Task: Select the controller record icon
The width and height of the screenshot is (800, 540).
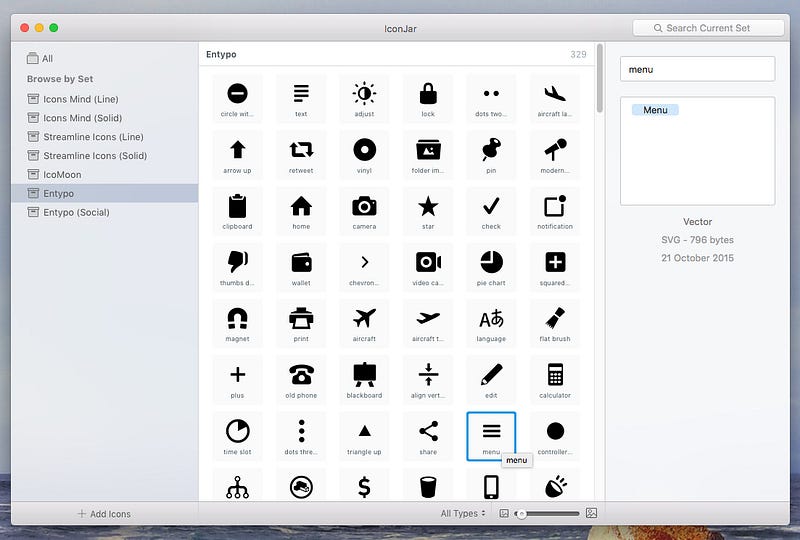Action: click(555, 436)
